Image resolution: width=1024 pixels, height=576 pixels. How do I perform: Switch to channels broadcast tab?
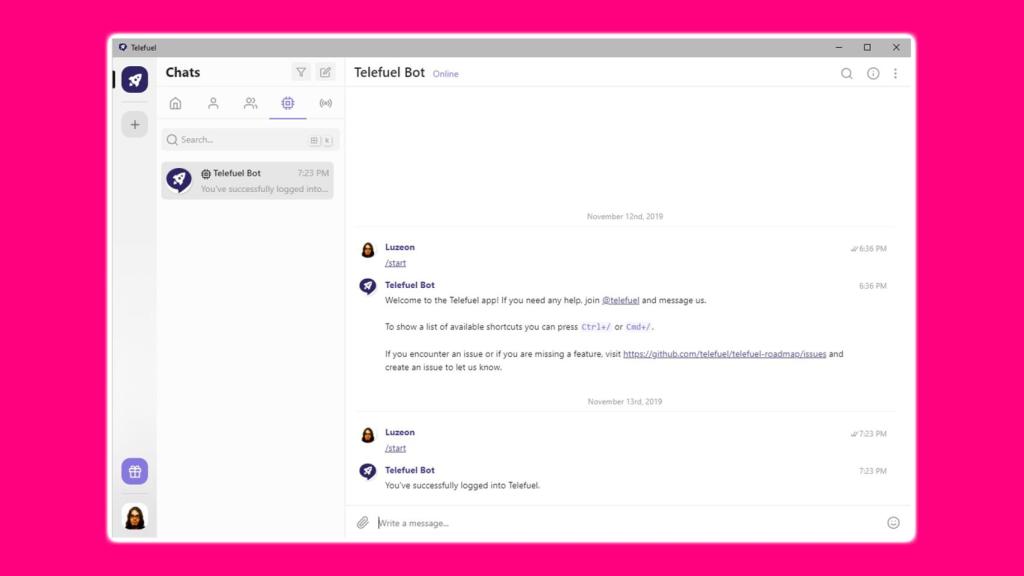[x=325, y=103]
